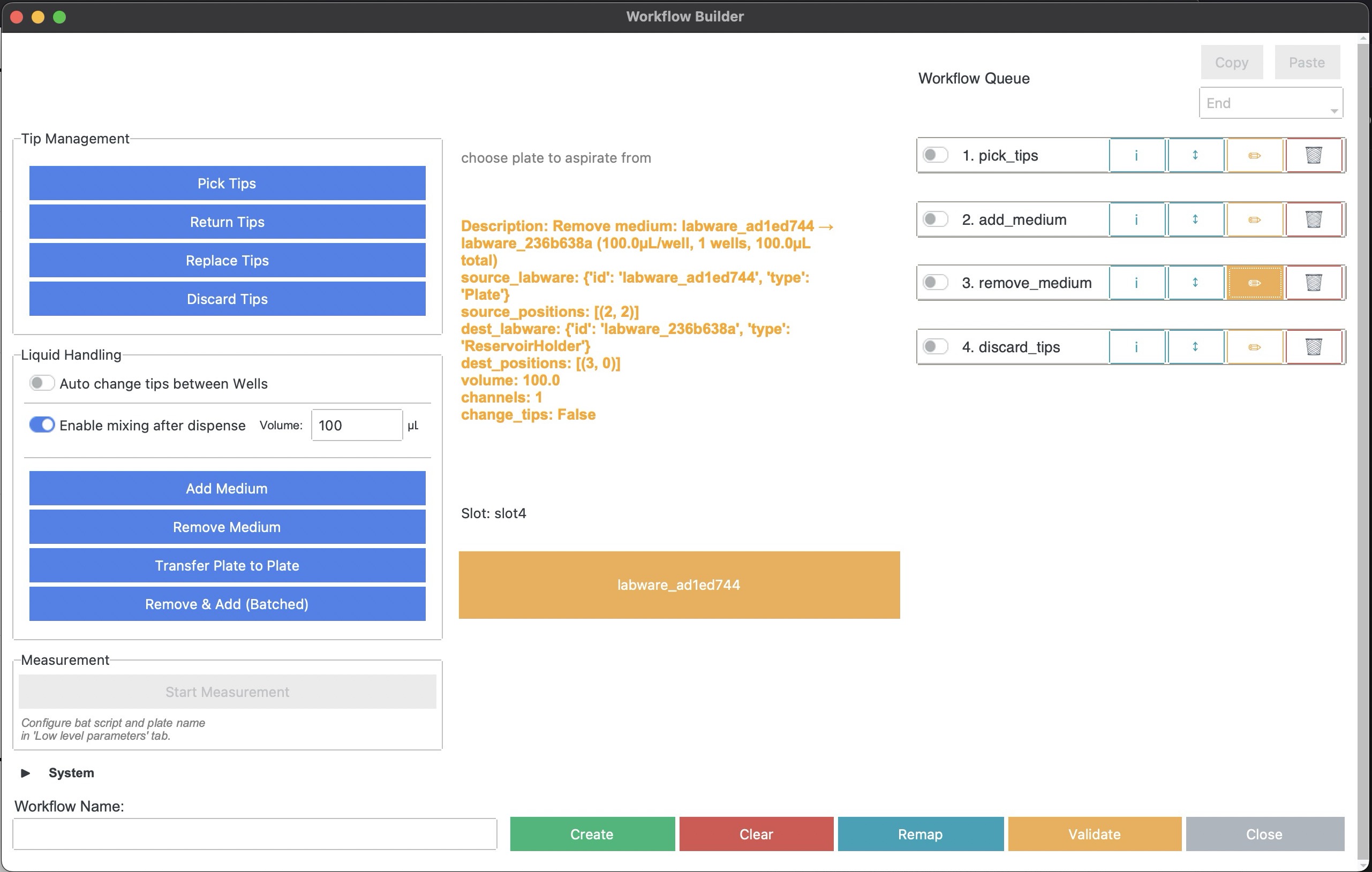Screen dimensions: 1372x872
Task: Click the Remove Medium button
Action: click(x=227, y=527)
